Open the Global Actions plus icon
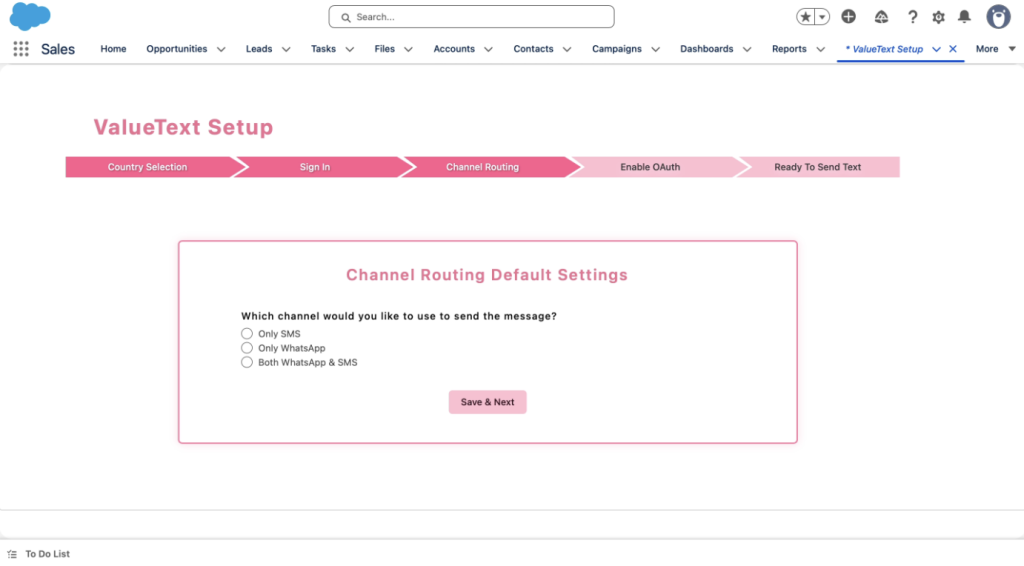 click(x=848, y=17)
